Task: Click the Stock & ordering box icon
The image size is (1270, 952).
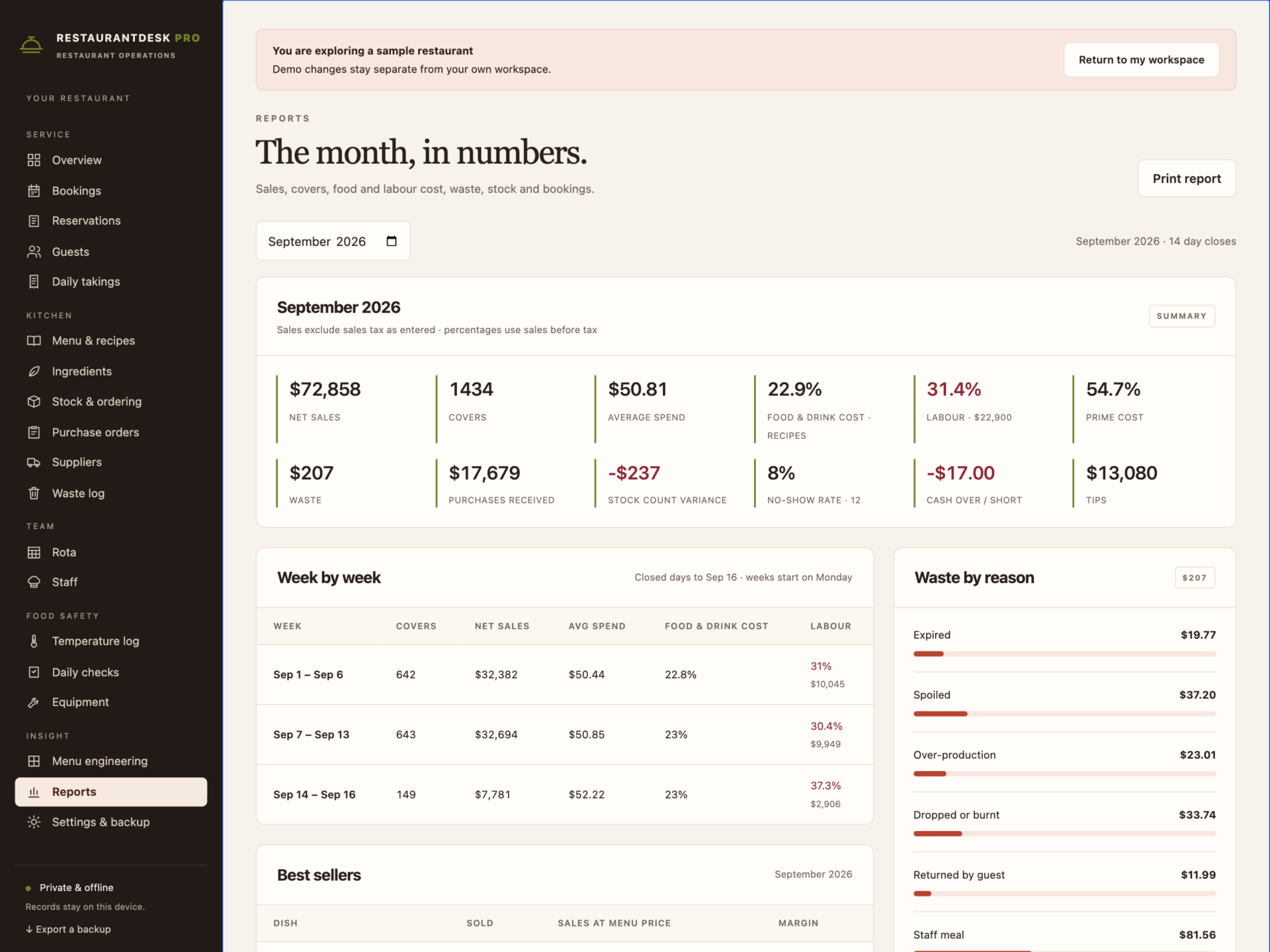Action: pos(34,401)
